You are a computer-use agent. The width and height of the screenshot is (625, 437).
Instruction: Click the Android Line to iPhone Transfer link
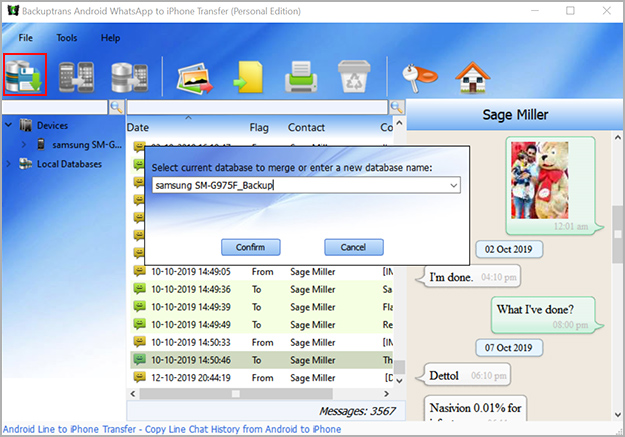click(x=170, y=429)
